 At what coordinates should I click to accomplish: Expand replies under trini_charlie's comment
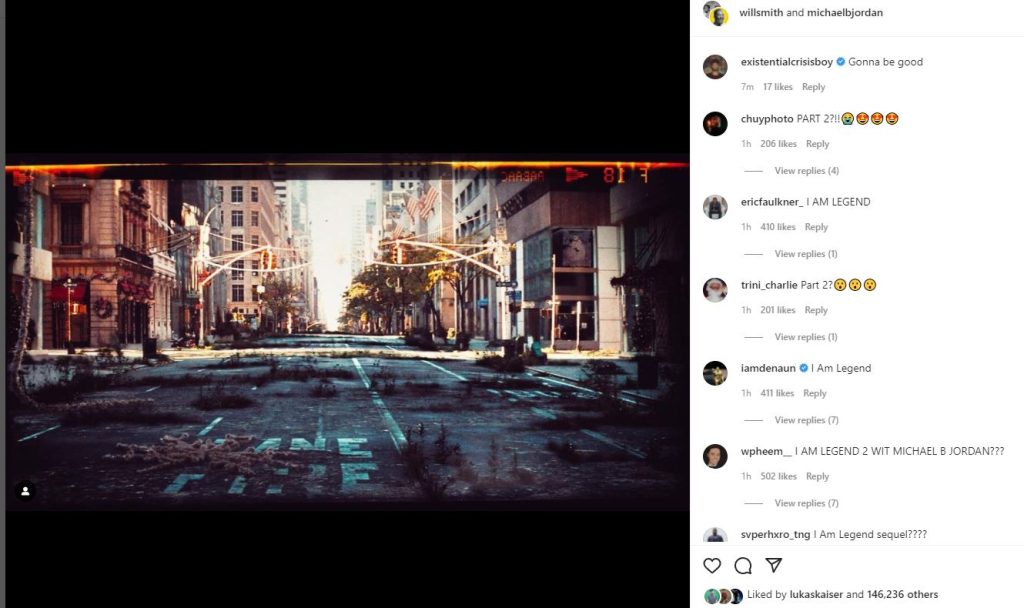[806, 336]
